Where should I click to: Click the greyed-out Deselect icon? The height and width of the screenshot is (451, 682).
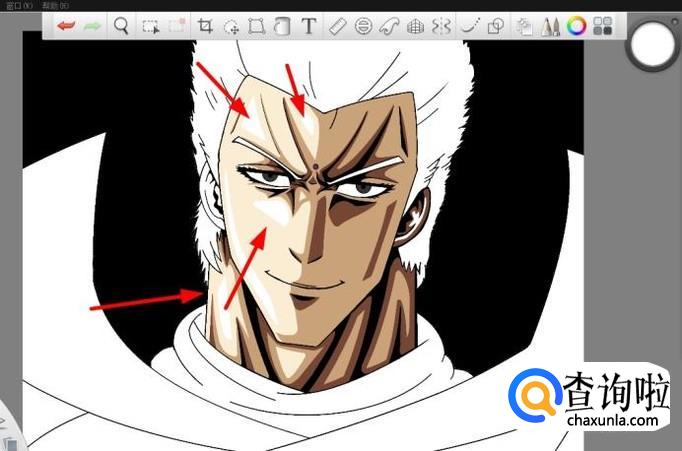coord(177,26)
